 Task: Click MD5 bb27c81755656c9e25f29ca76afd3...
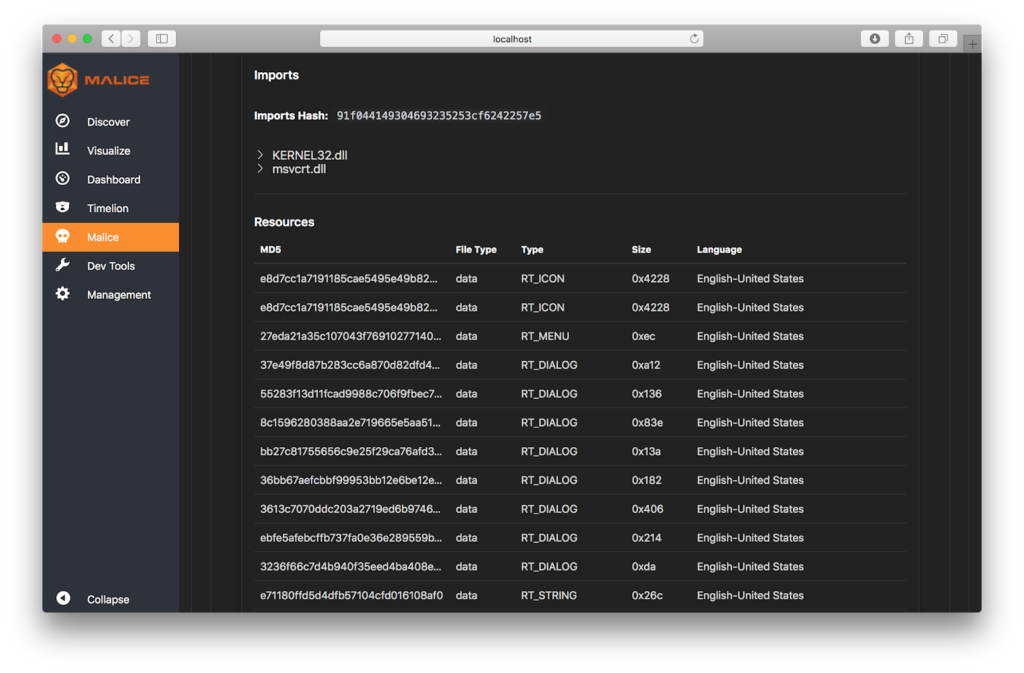click(351, 451)
